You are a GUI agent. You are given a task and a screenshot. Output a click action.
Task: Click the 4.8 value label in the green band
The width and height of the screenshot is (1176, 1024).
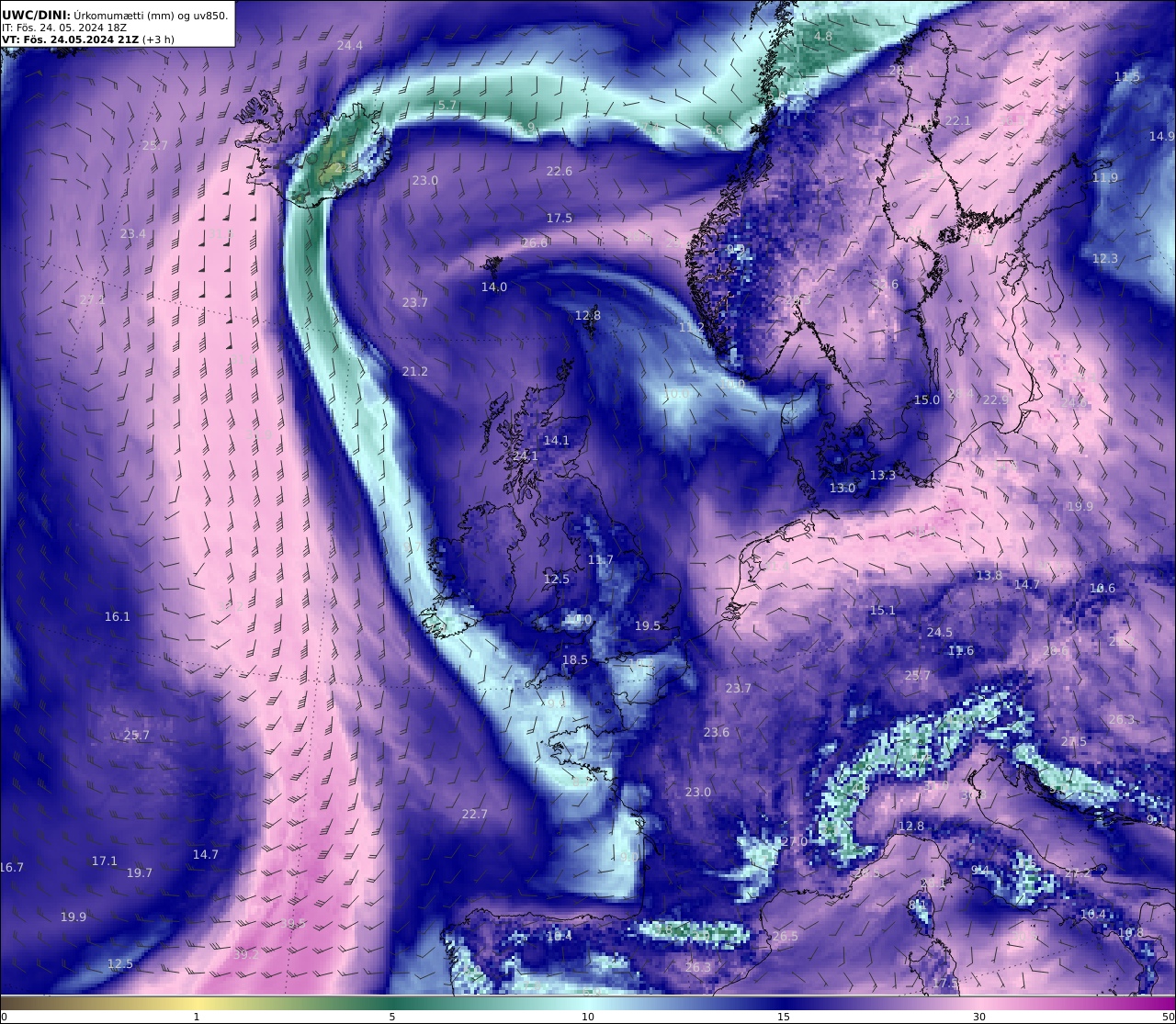pos(823,37)
